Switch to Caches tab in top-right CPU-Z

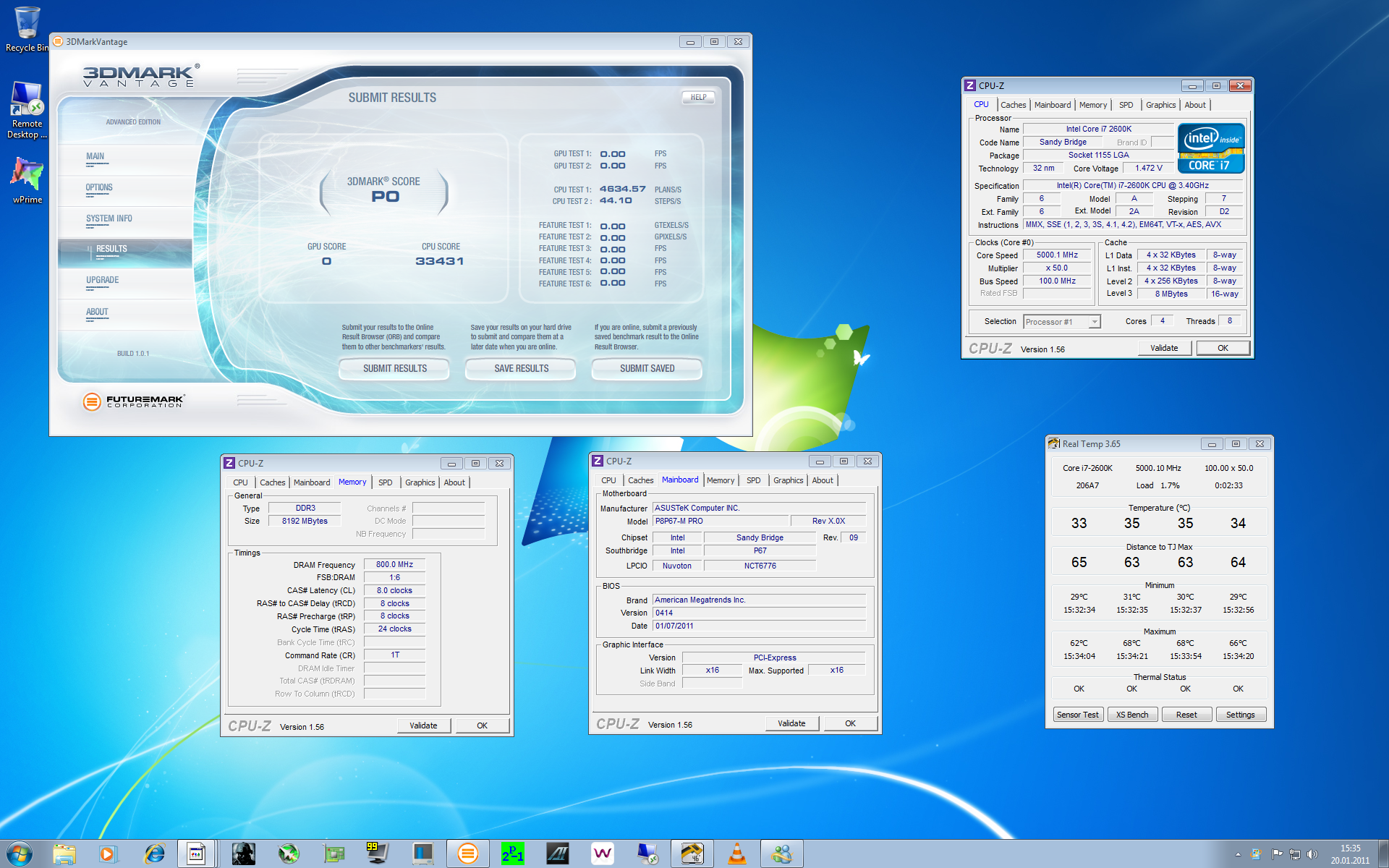coord(1013,105)
